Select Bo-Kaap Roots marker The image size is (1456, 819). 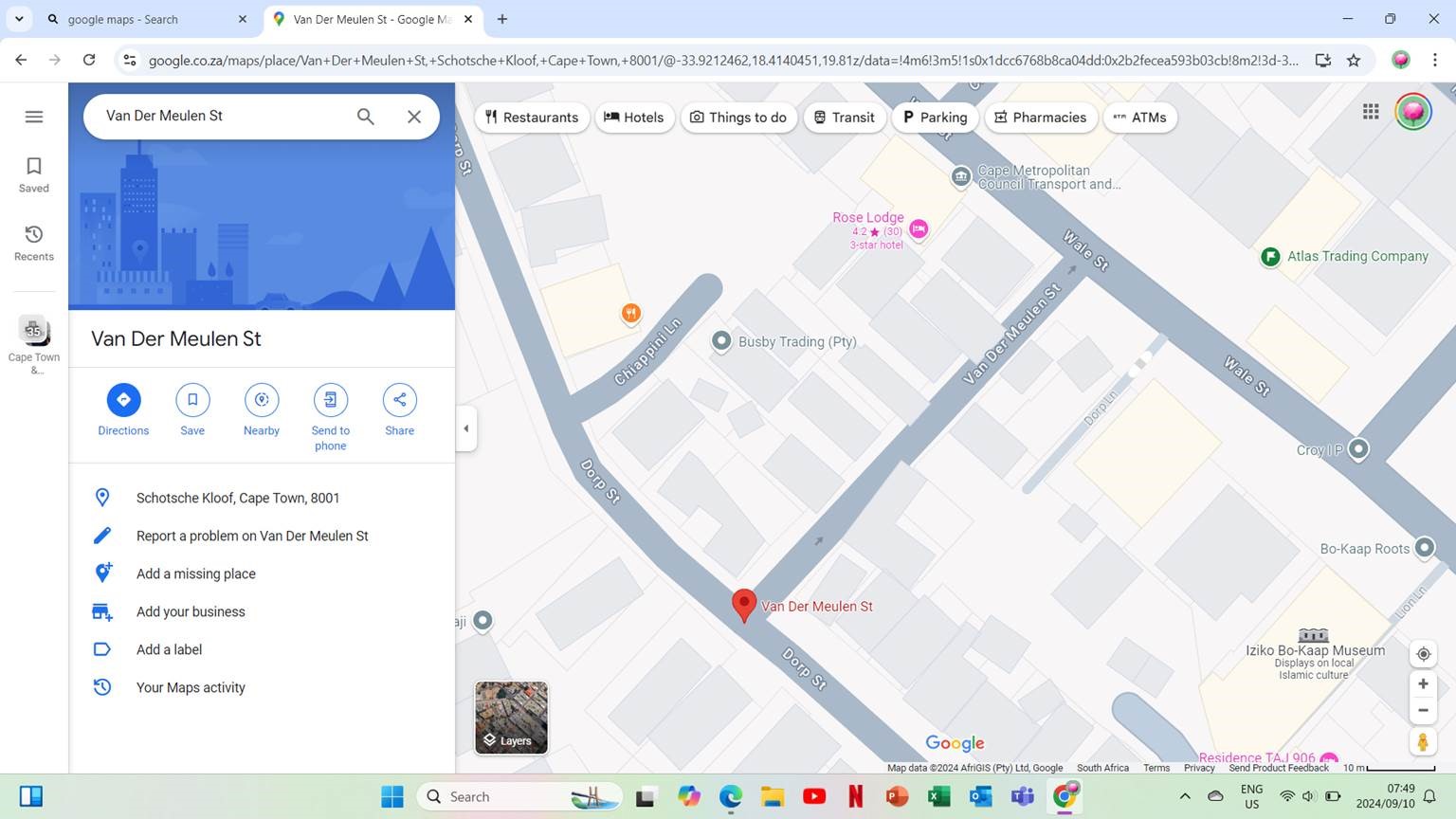point(1425,547)
